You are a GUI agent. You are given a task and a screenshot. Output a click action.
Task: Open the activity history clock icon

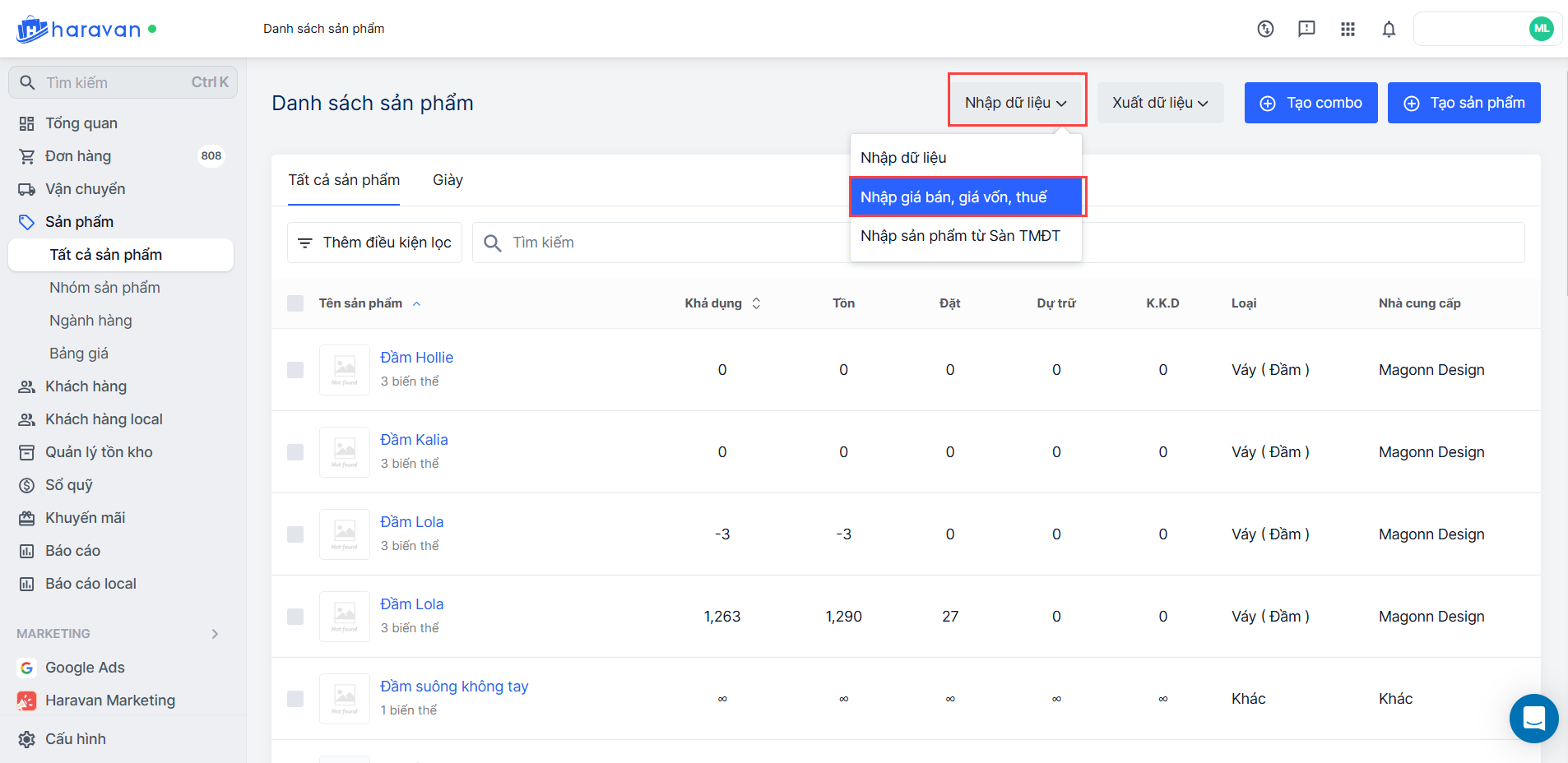1265,30
